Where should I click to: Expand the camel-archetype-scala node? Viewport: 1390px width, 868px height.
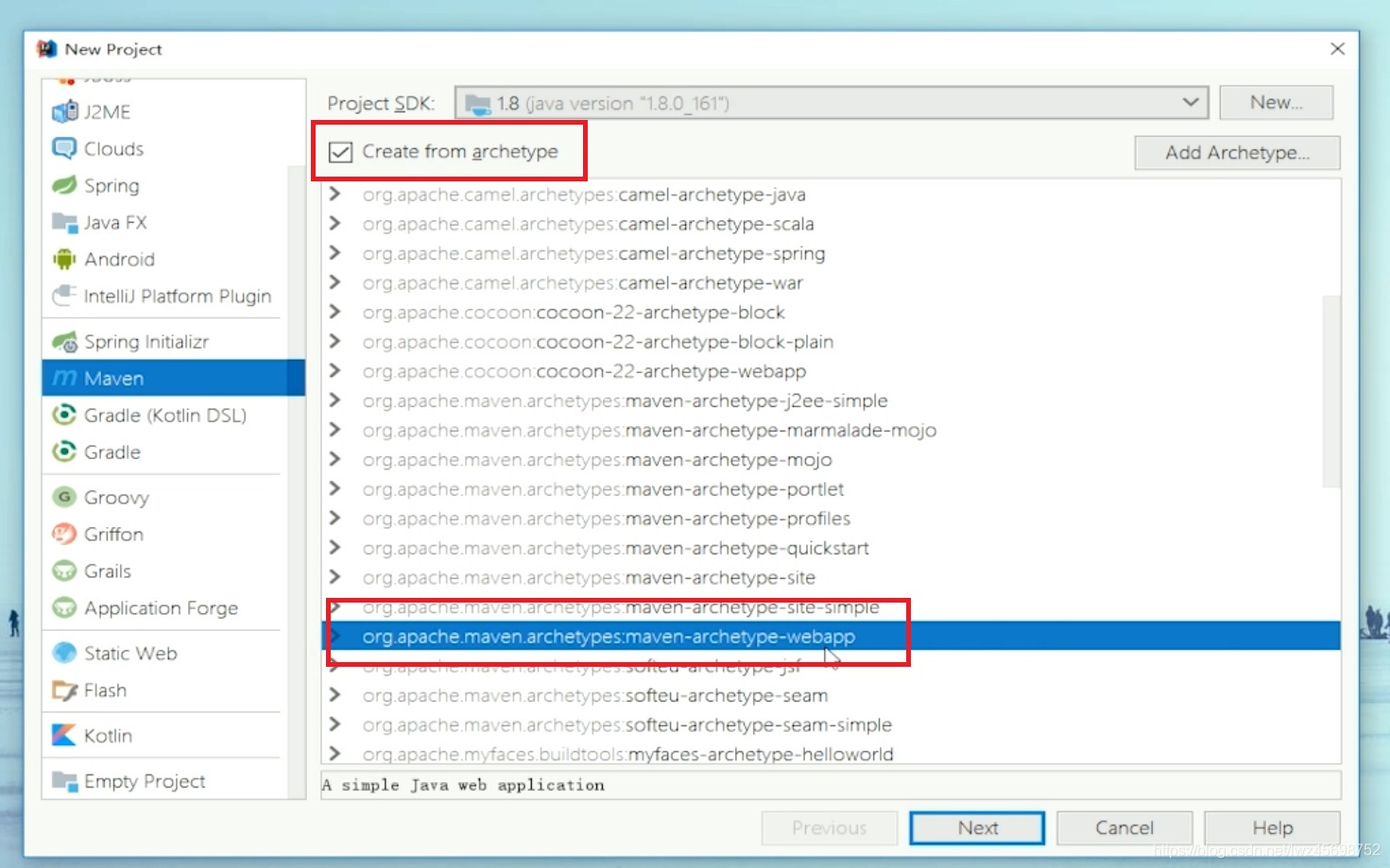click(x=335, y=223)
